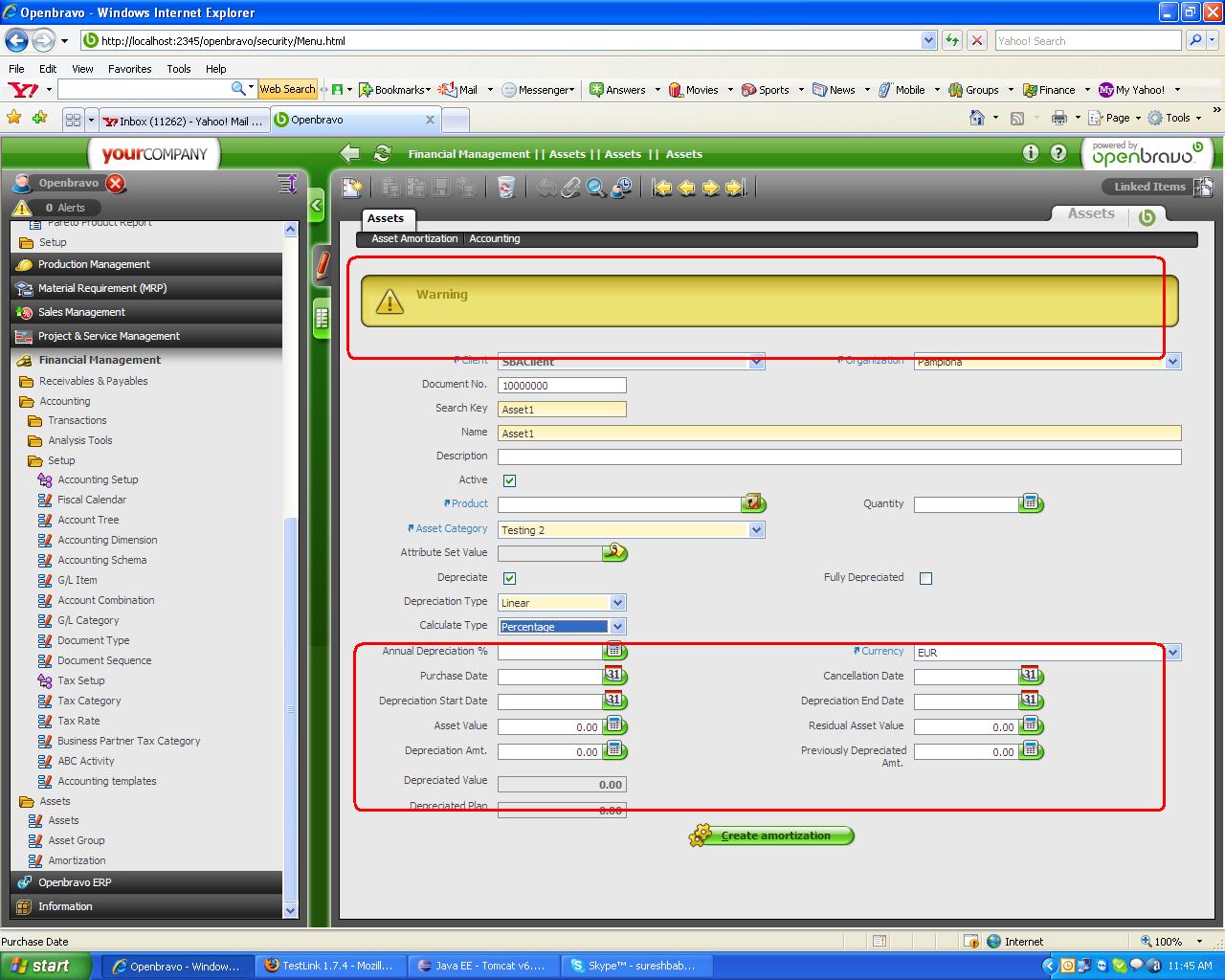
Task: Switch to the Asset Amortization tab
Action: pyautogui.click(x=414, y=239)
